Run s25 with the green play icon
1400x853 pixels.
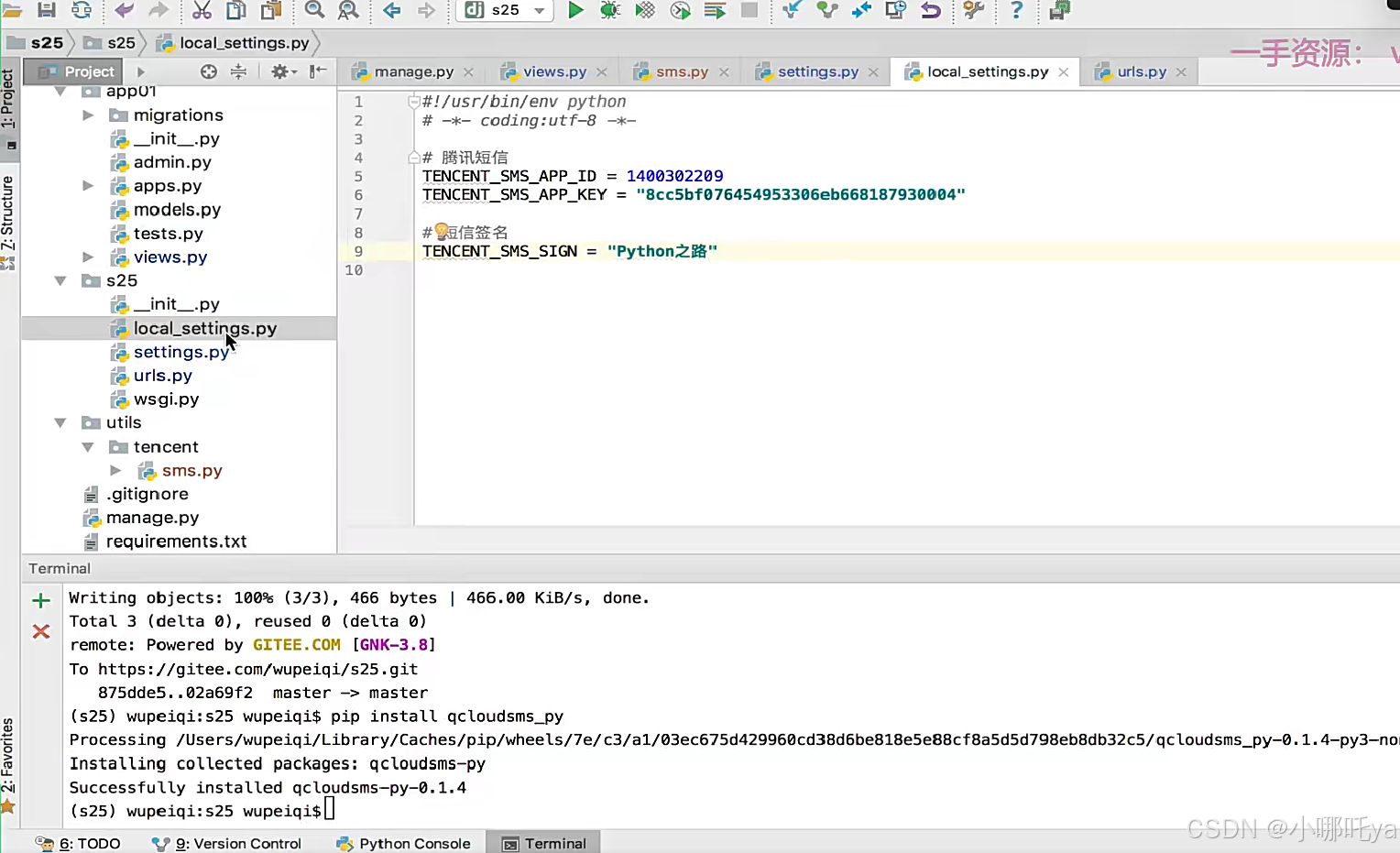point(575,10)
